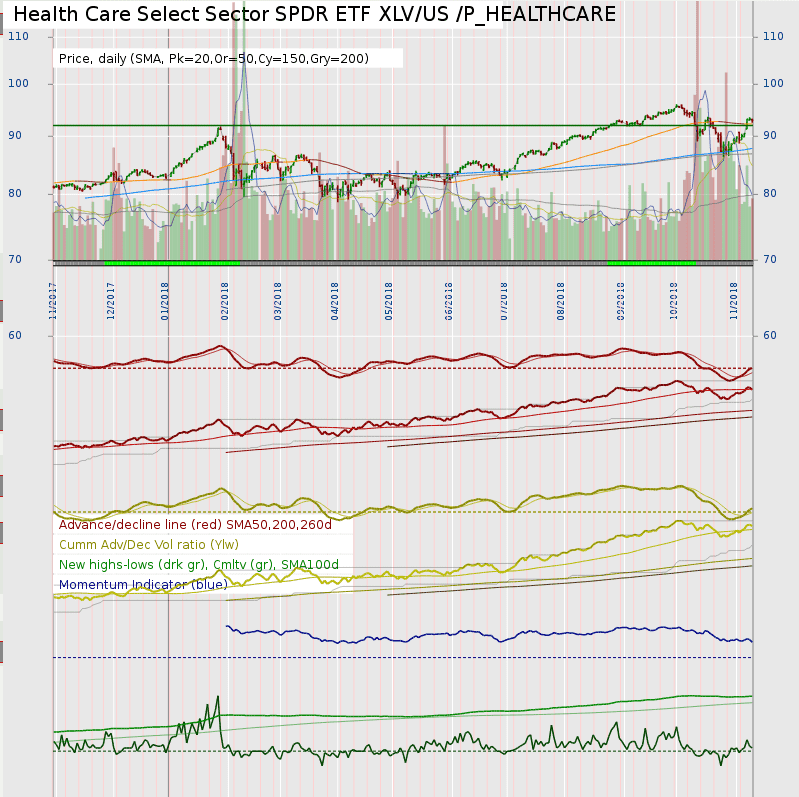Select the 10/2018 date label
The width and height of the screenshot is (799, 797).
pyautogui.click(x=674, y=301)
